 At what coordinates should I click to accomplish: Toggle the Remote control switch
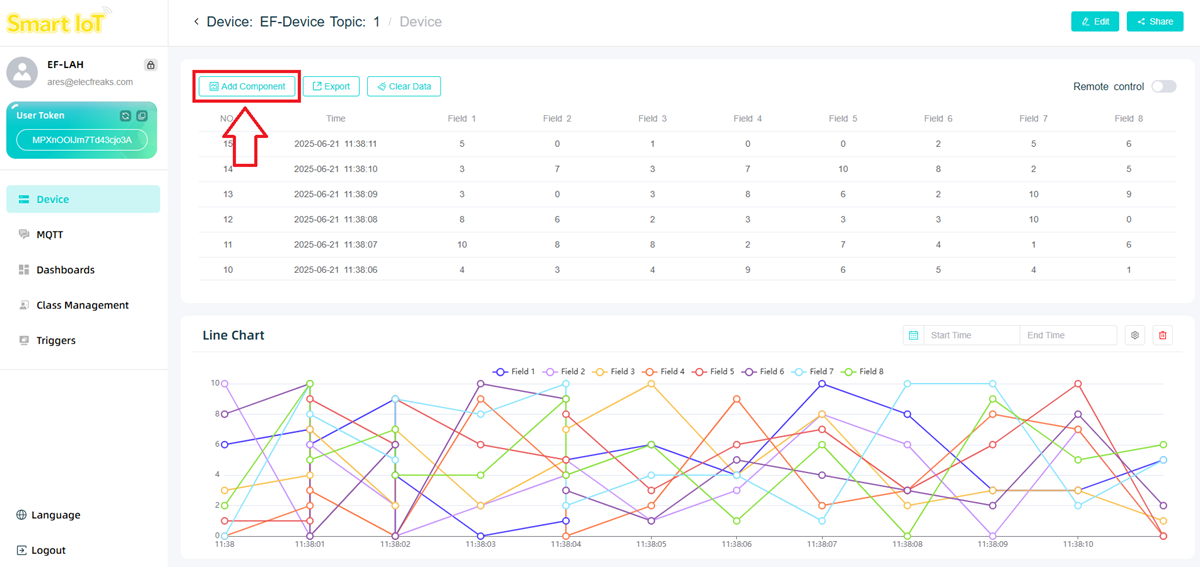[x=1163, y=87]
